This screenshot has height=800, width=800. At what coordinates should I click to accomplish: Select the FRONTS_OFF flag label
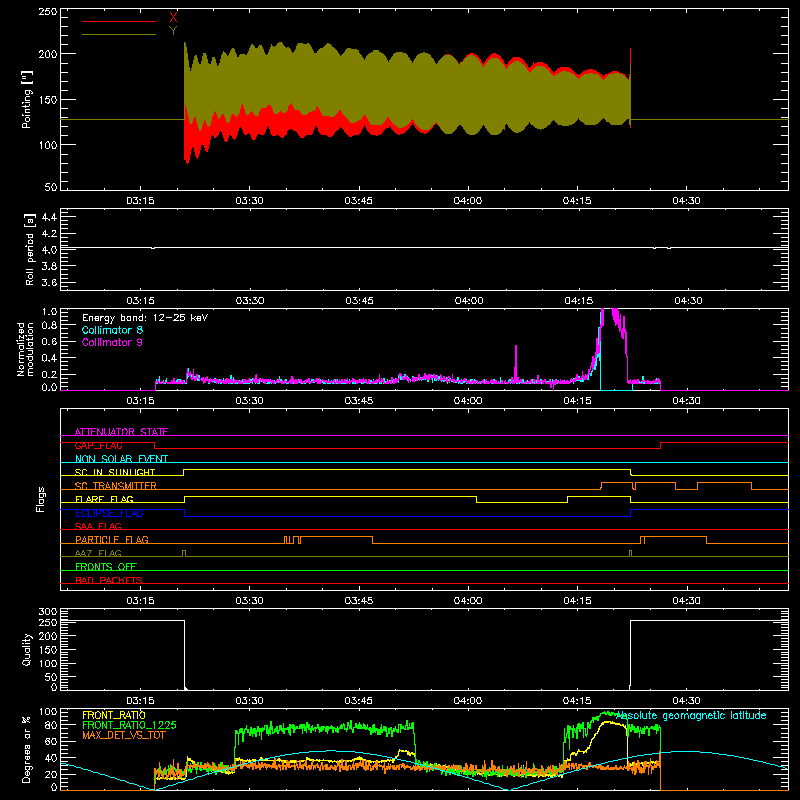106,566
